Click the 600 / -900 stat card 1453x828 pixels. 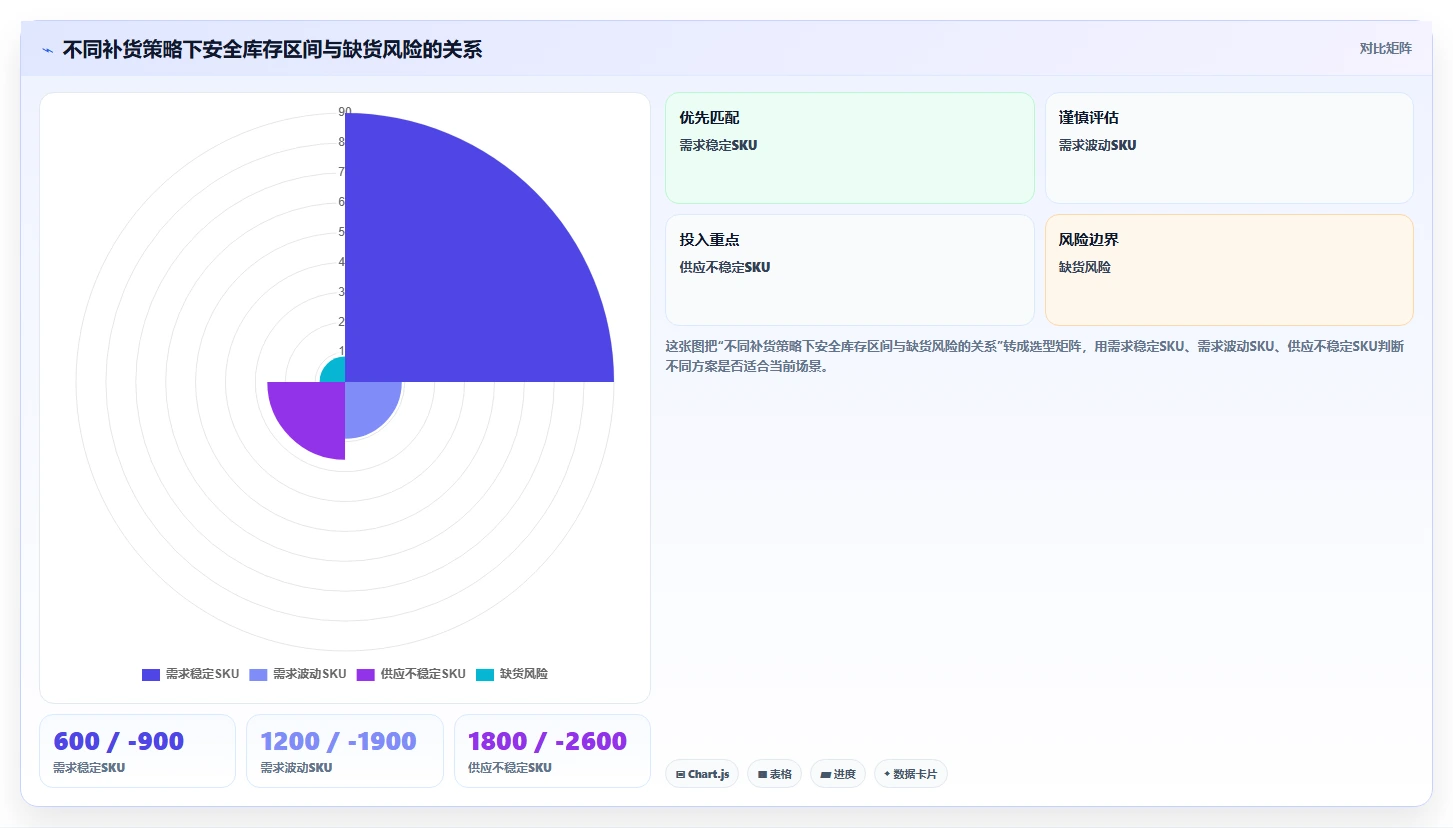pyautogui.click(x=137, y=751)
